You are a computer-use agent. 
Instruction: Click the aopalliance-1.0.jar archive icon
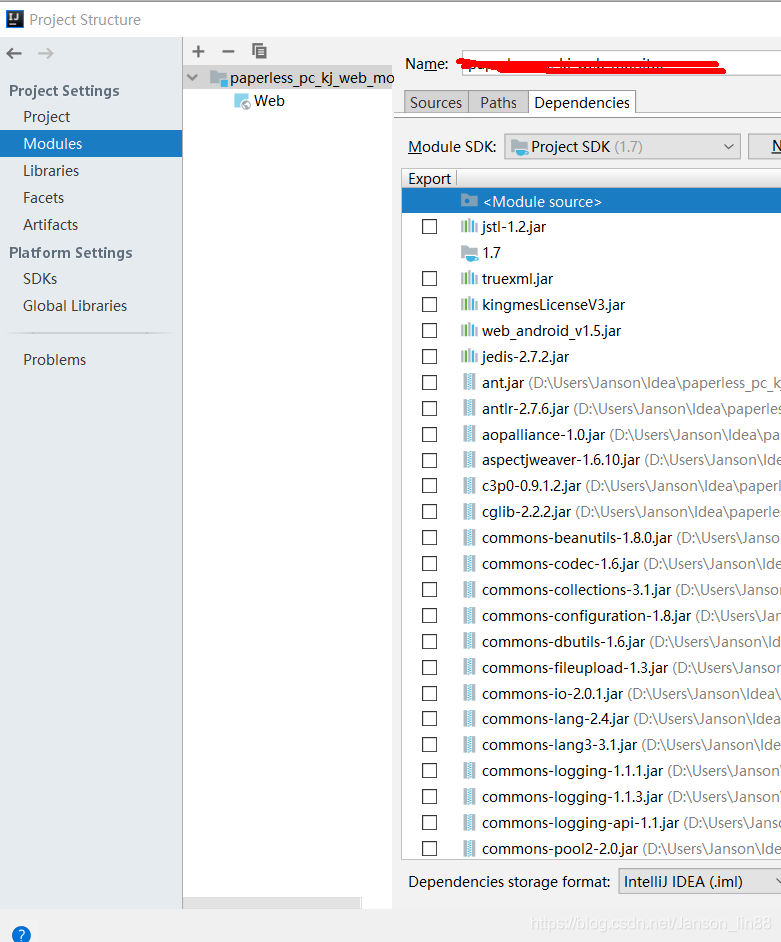click(469, 434)
